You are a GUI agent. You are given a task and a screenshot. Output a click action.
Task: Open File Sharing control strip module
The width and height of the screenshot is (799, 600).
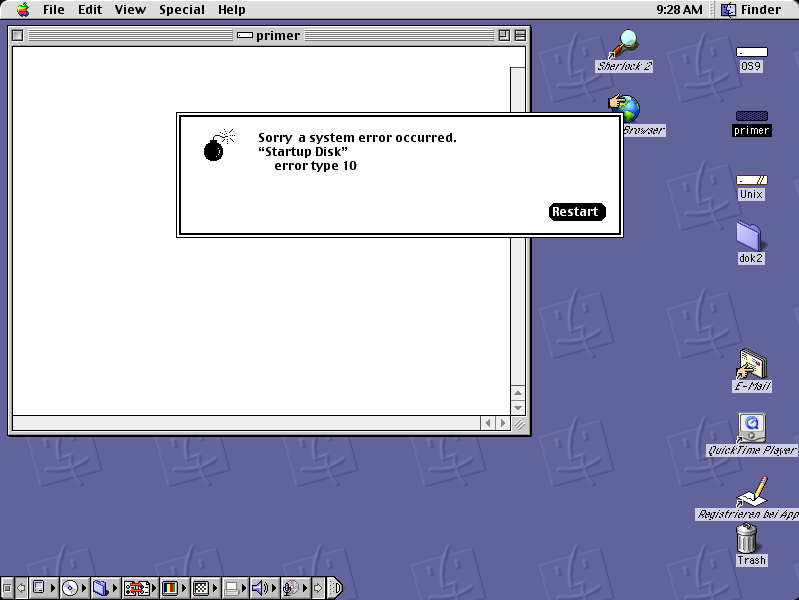pos(105,588)
